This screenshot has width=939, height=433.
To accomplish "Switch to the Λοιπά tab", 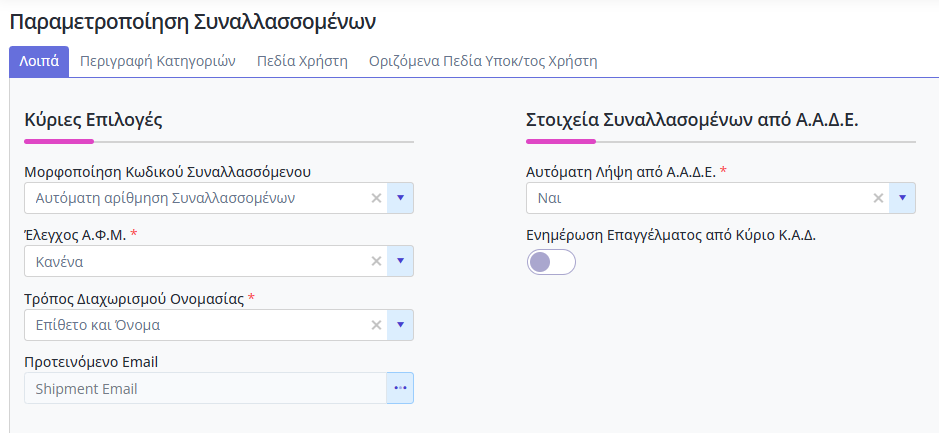I will coord(39,61).
